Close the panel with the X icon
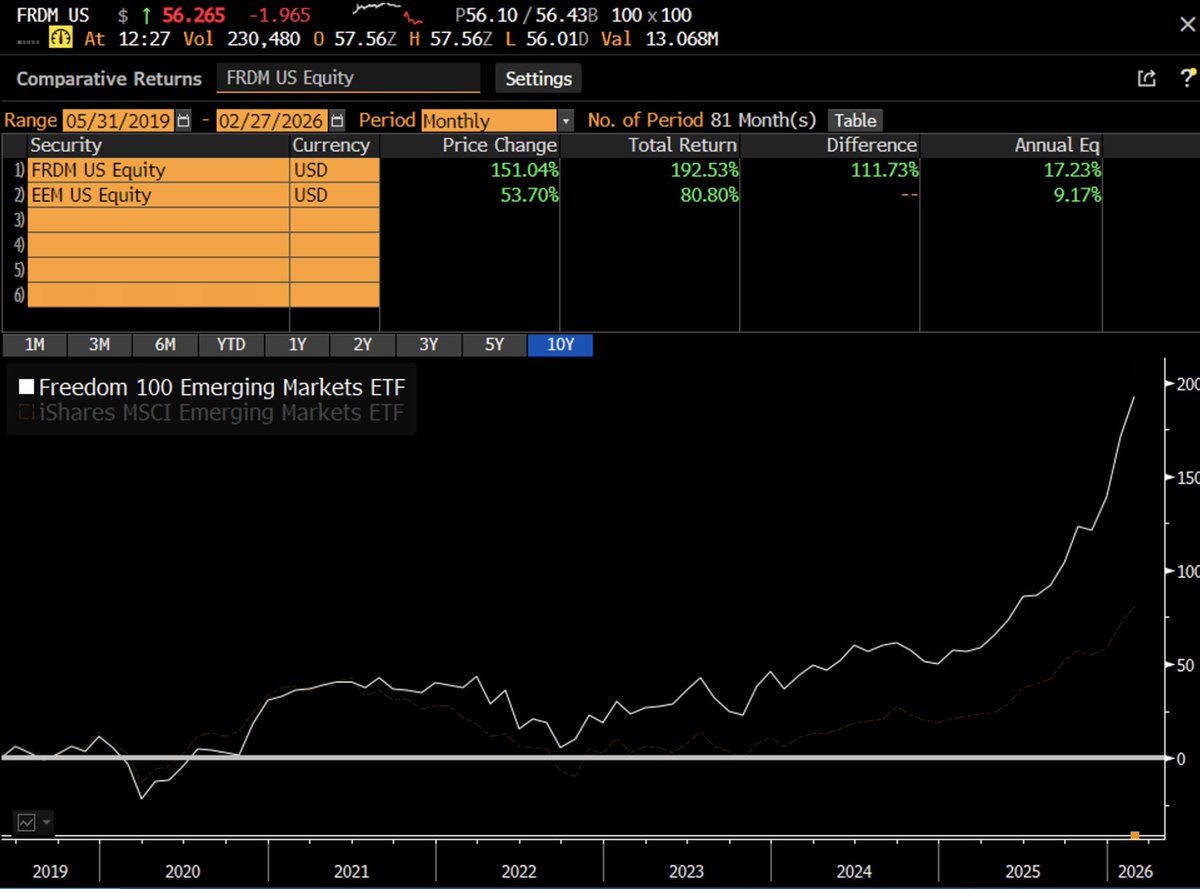 pos(1186,24)
